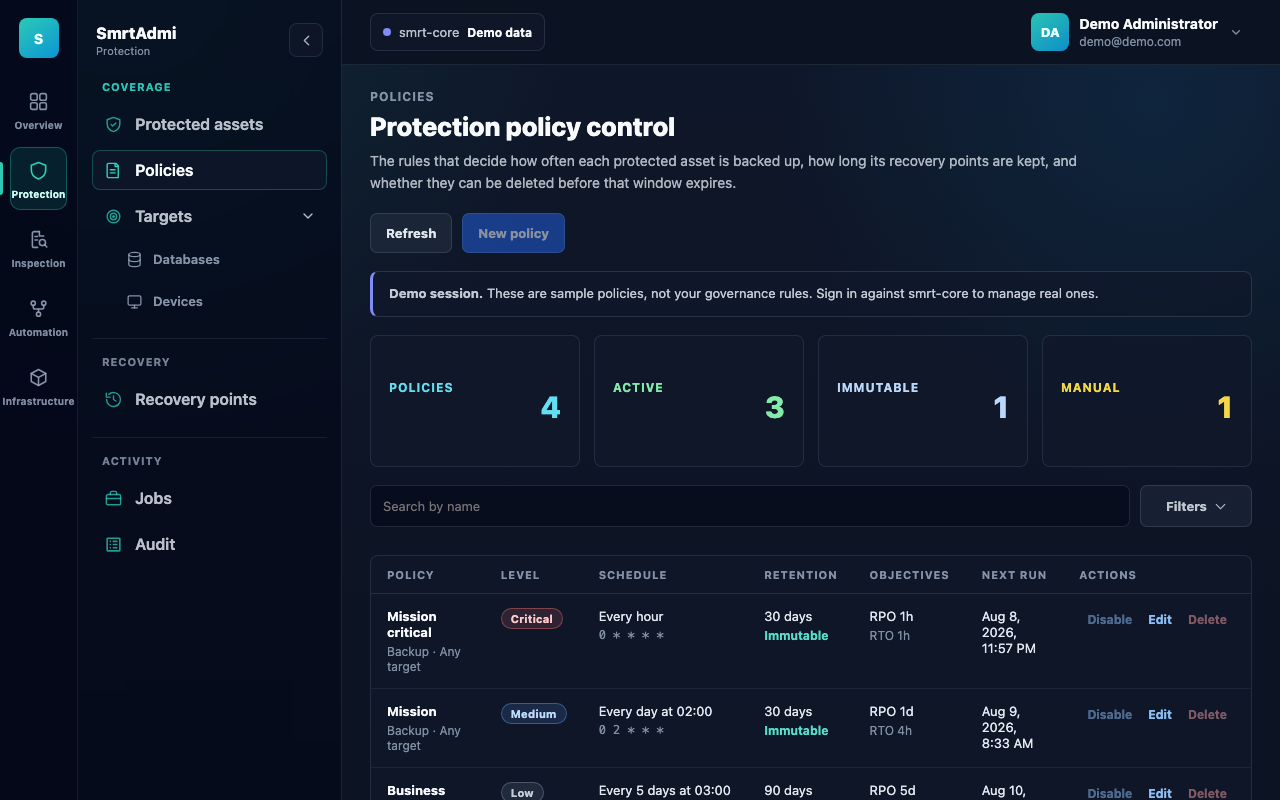Click the Critical level badge
The height and width of the screenshot is (800, 1280).
532,619
